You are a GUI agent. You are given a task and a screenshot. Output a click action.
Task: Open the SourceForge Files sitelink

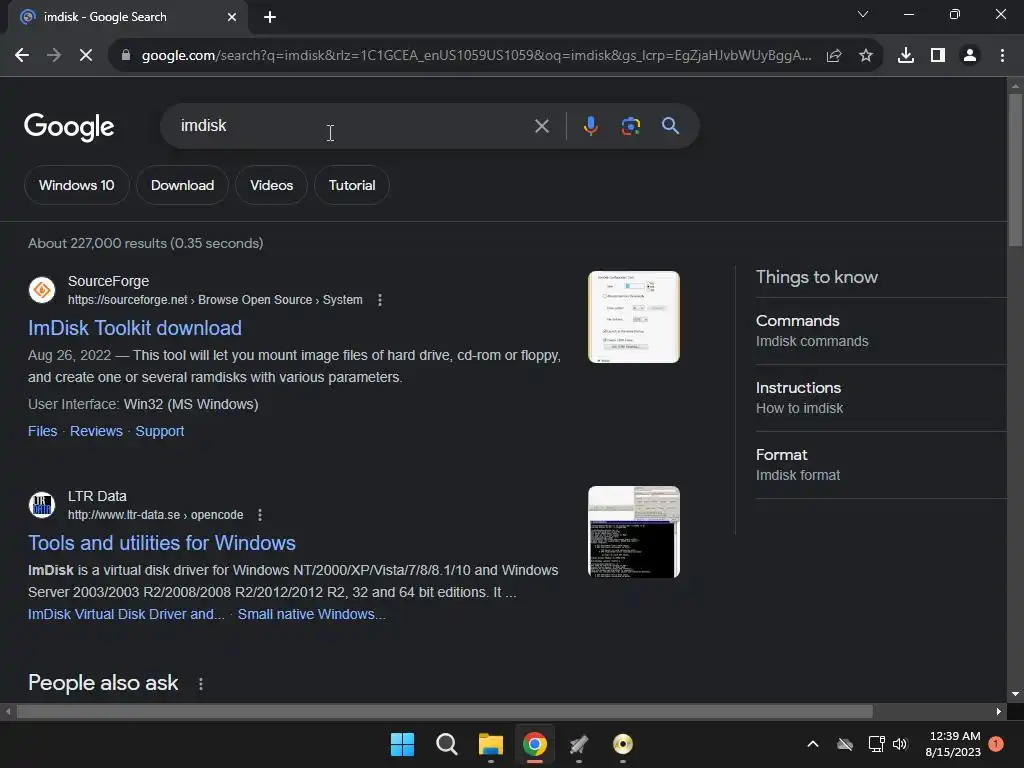point(42,431)
